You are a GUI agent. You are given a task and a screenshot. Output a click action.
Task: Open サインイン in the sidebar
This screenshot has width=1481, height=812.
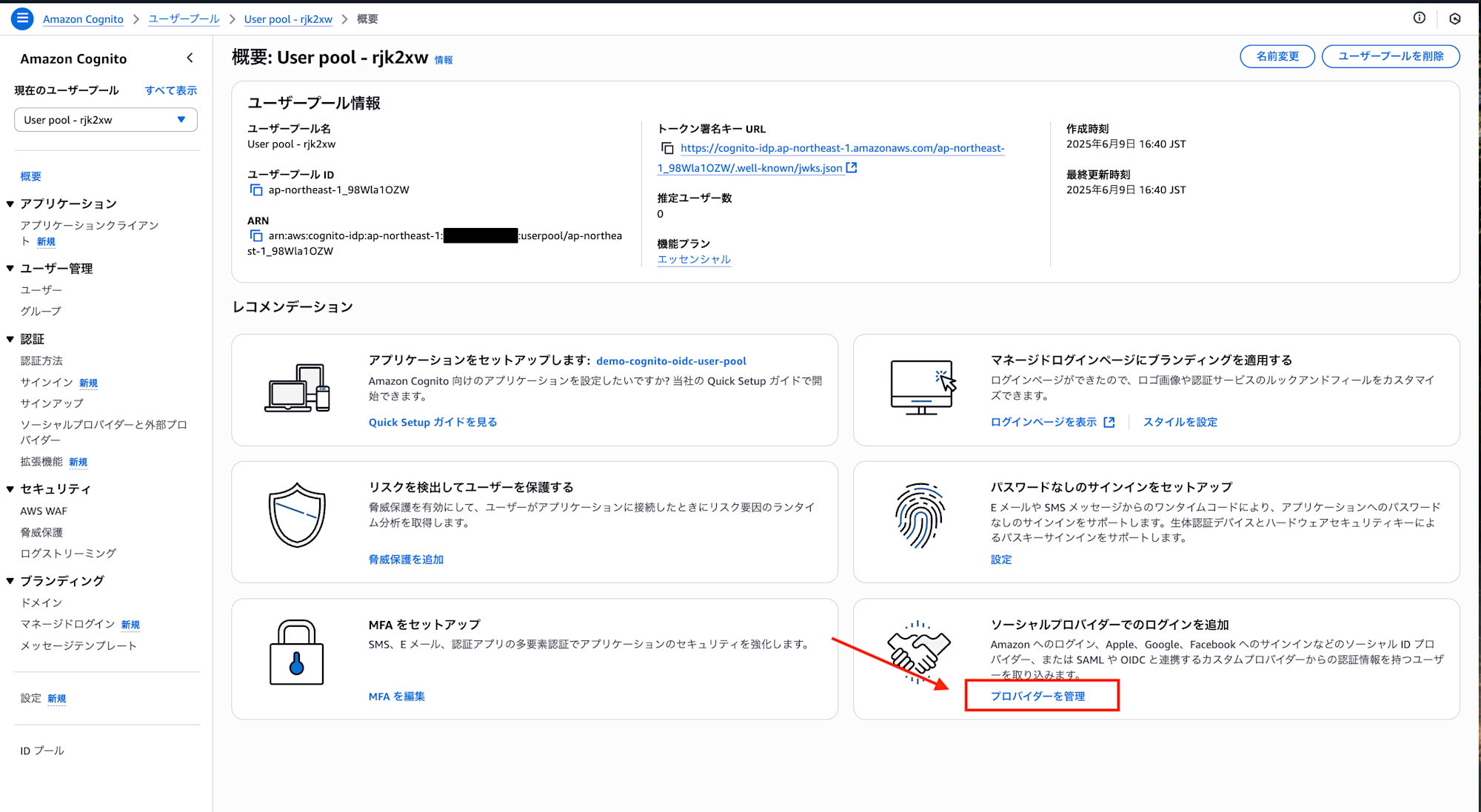point(47,383)
